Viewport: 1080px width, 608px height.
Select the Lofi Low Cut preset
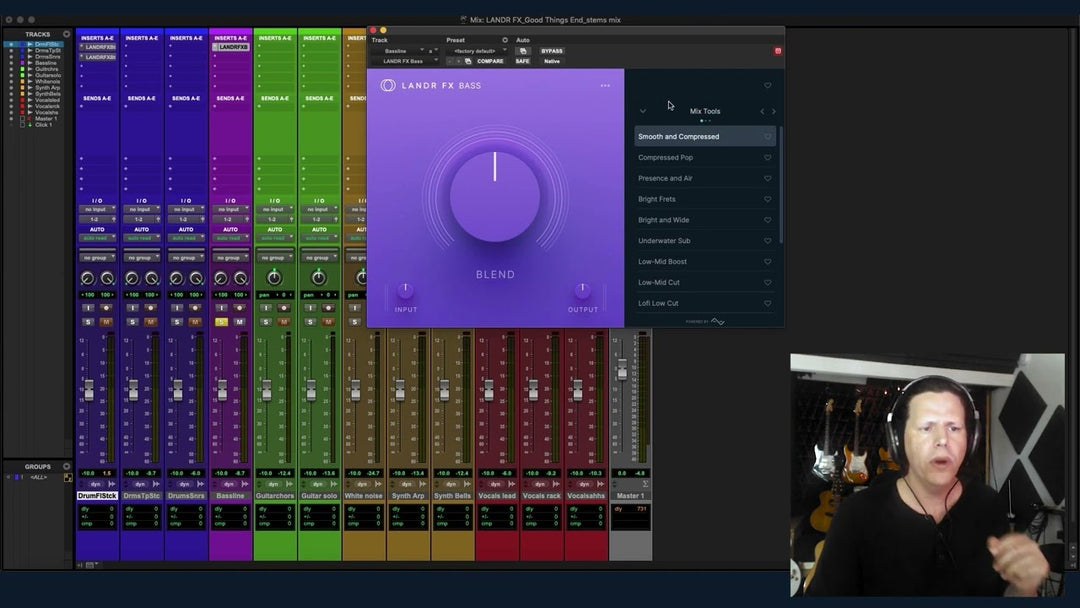click(705, 303)
